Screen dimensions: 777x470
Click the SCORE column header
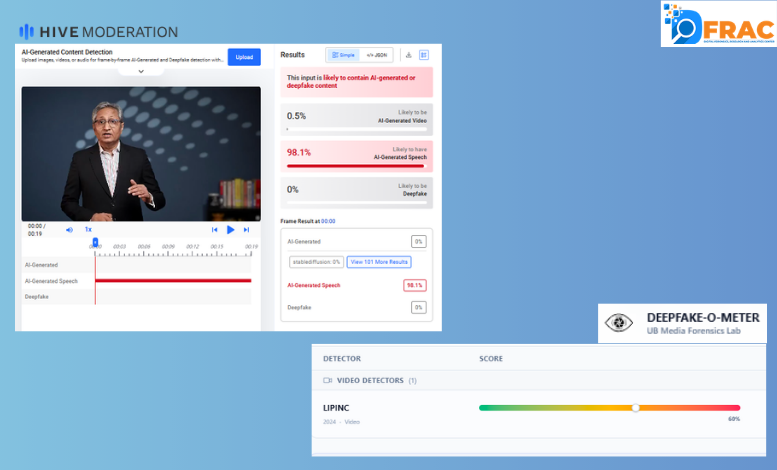[x=491, y=358]
